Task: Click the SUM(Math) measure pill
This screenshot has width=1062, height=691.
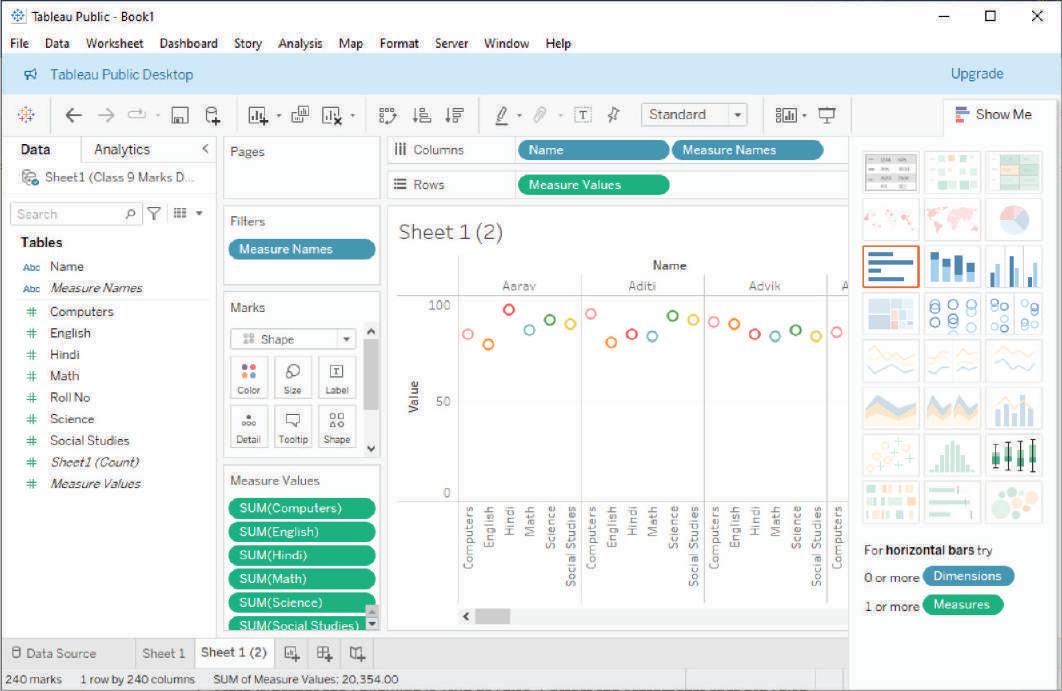Action: point(302,579)
